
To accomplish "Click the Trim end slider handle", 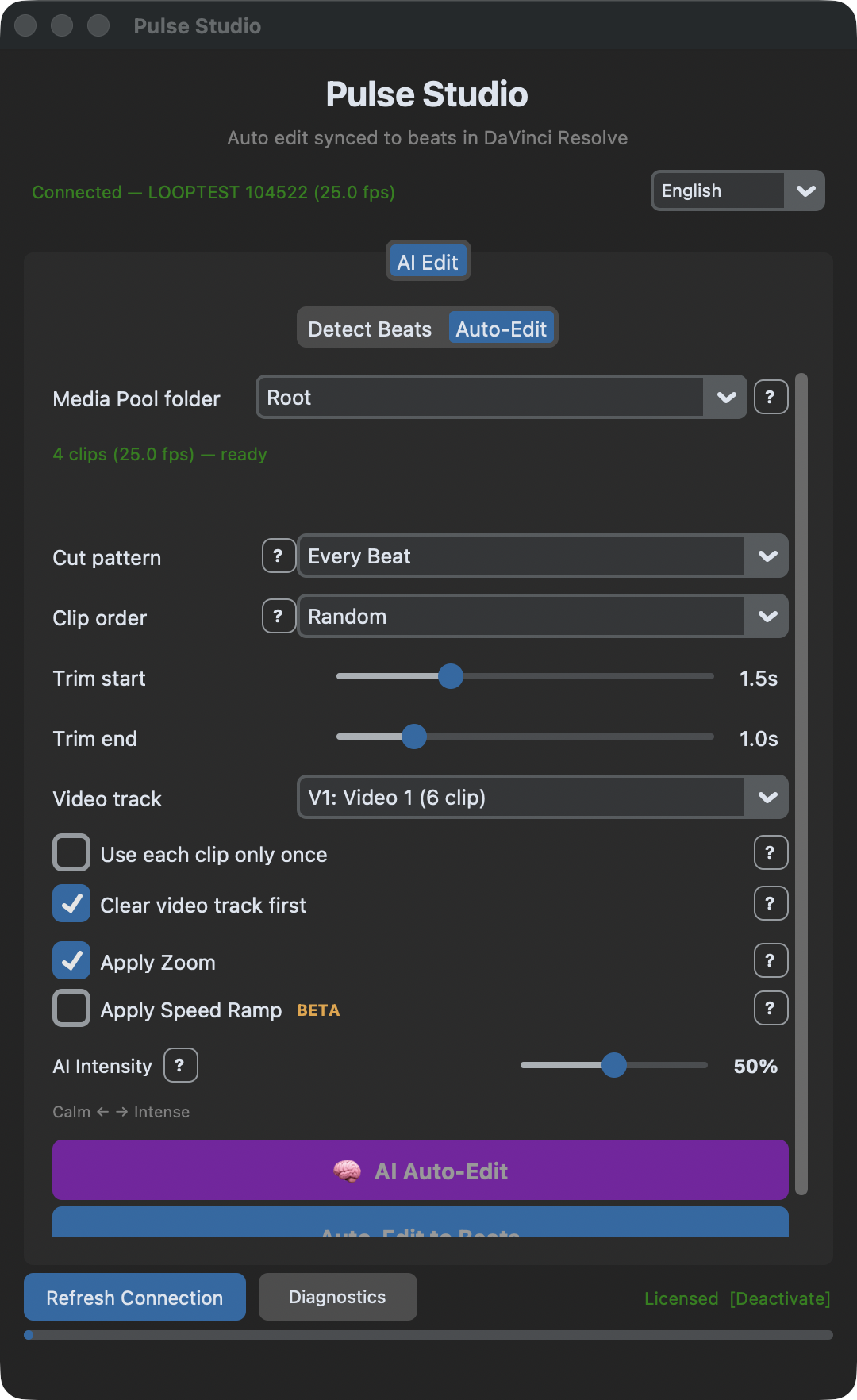I will (x=414, y=737).
